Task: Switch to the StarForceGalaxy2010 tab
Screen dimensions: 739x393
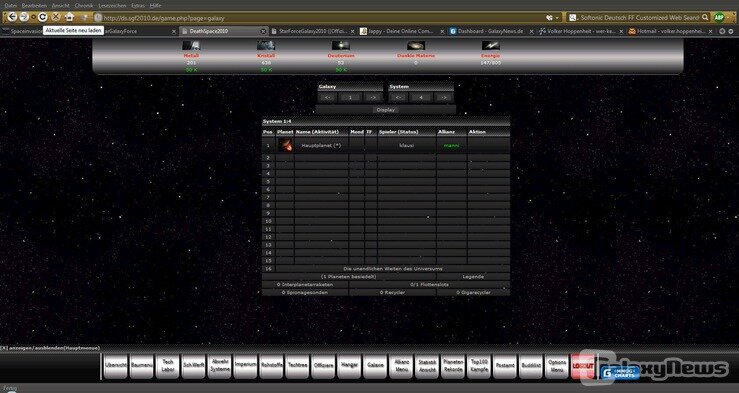Action: click(x=312, y=32)
